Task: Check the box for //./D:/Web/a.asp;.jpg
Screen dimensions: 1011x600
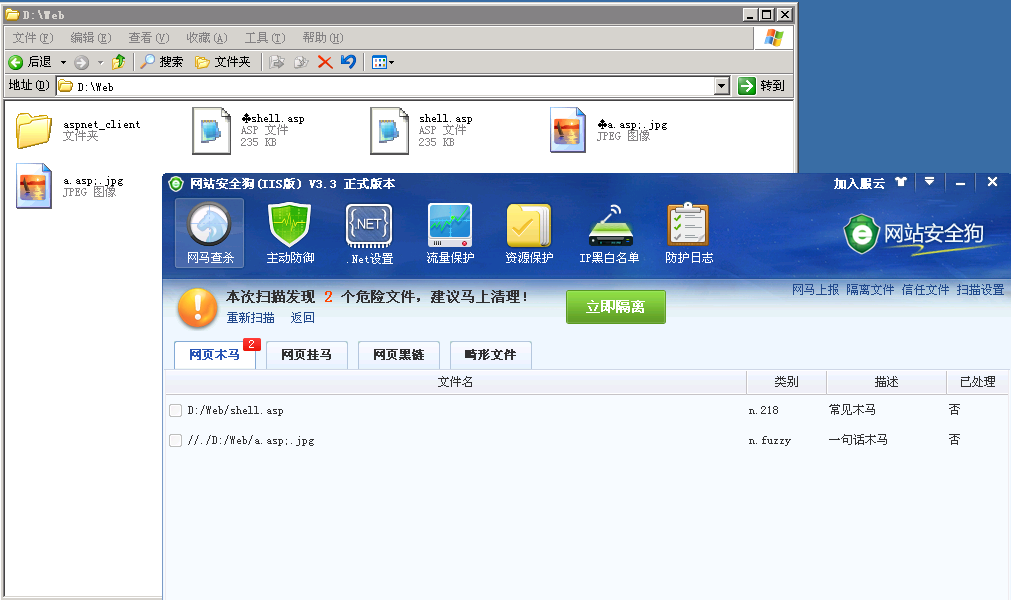Action: tap(175, 441)
